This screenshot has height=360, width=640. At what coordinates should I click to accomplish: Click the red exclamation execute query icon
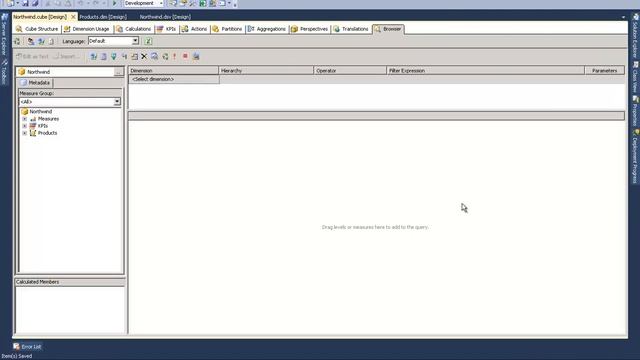tap(175, 56)
